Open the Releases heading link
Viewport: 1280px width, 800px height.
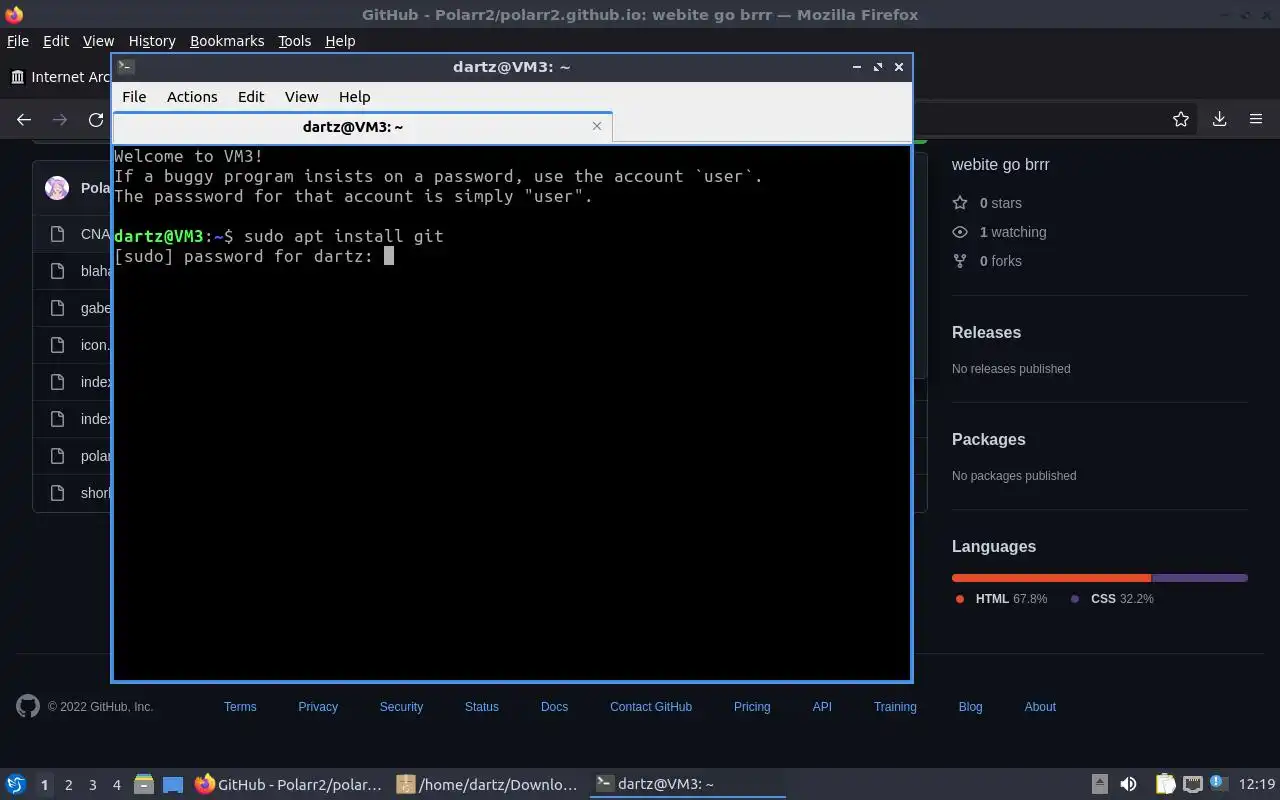[986, 332]
